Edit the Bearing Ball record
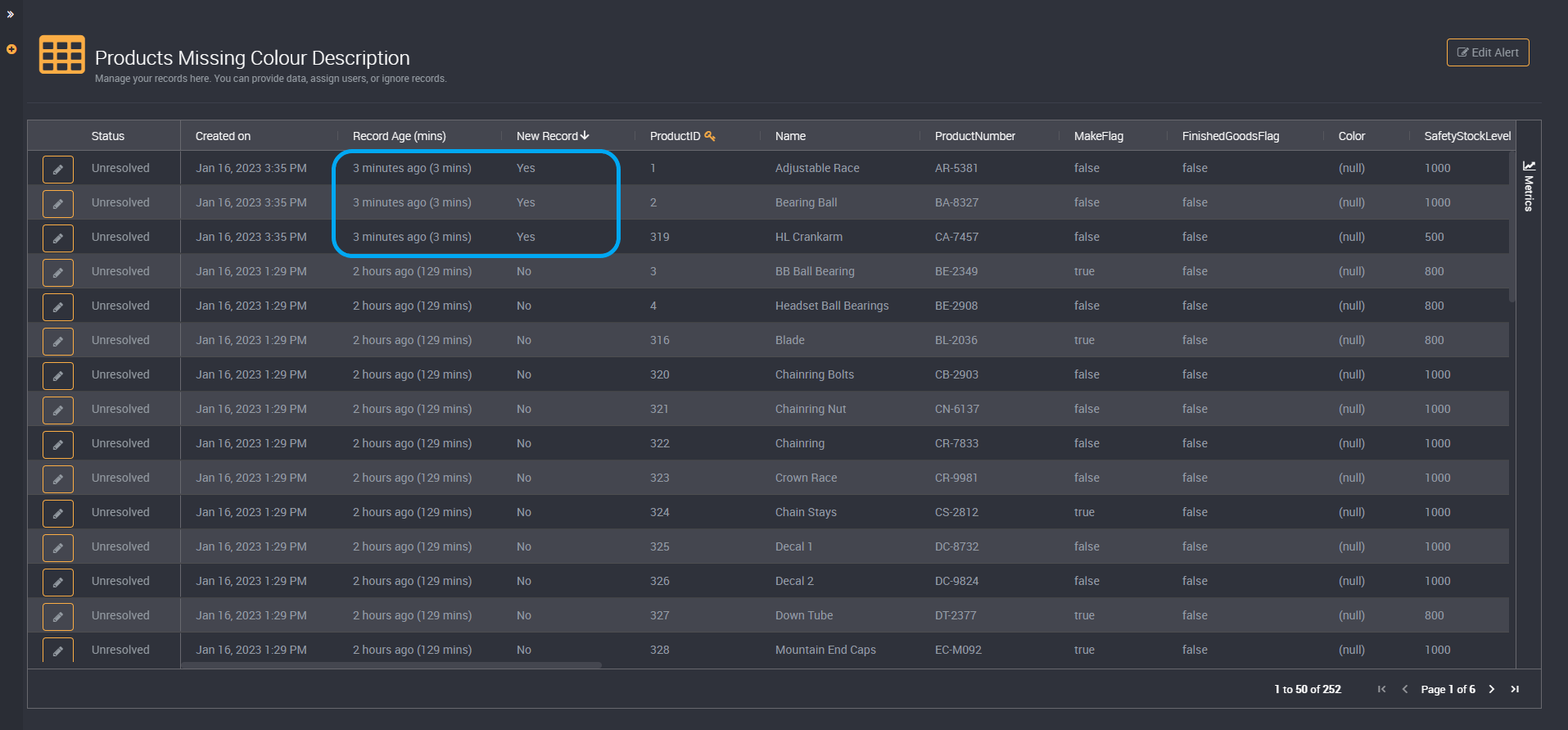This screenshot has height=730, width=1568. pos(58,203)
